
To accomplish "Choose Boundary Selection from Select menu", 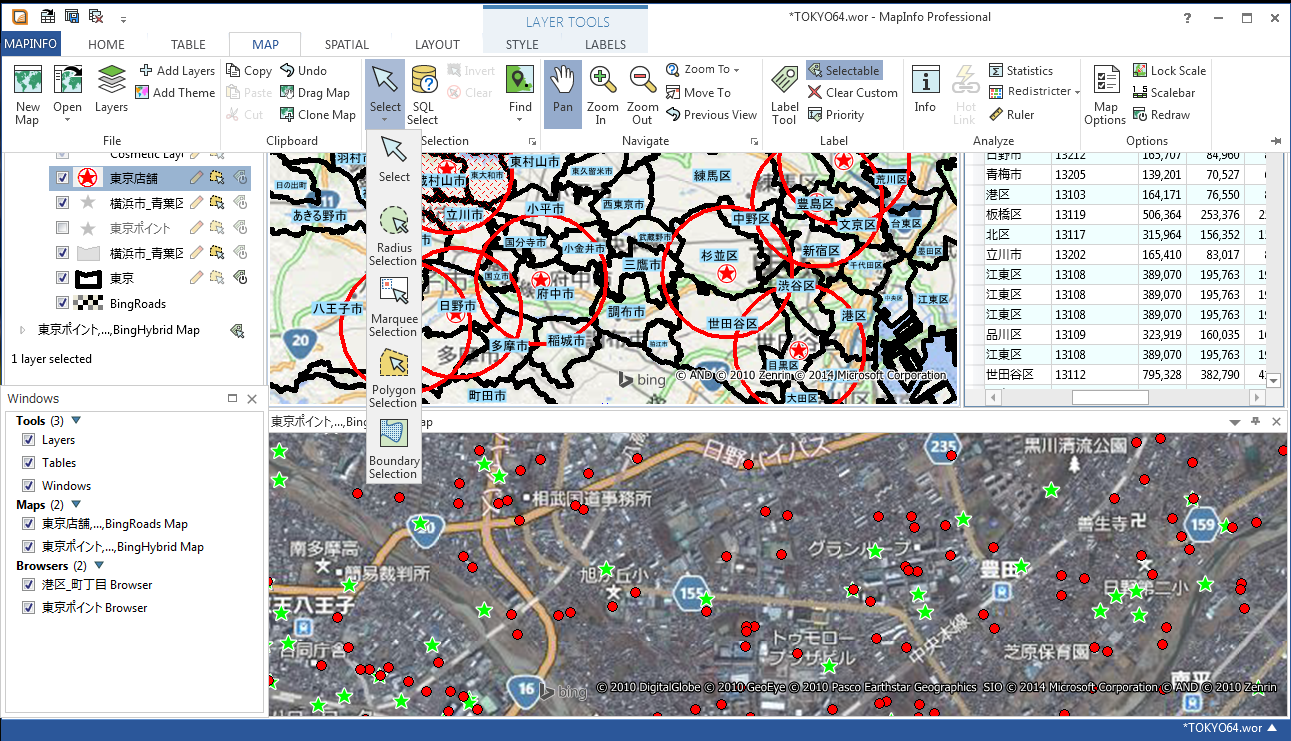I will point(393,450).
